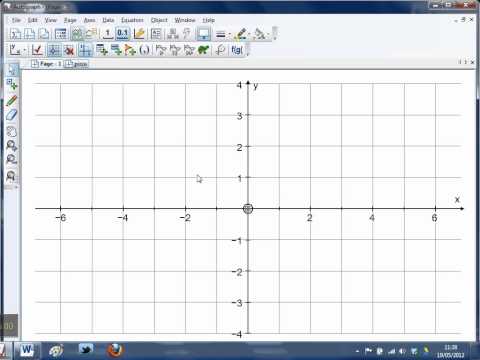
Task: Open the View menu
Action: tap(51, 20)
